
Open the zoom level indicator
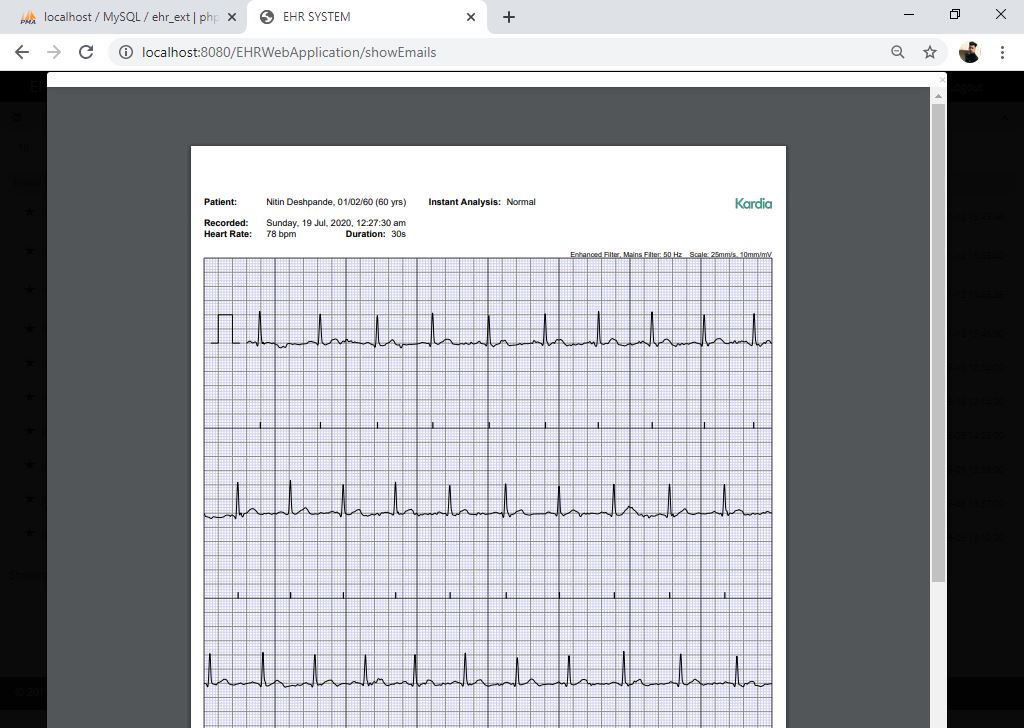coord(898,52)
